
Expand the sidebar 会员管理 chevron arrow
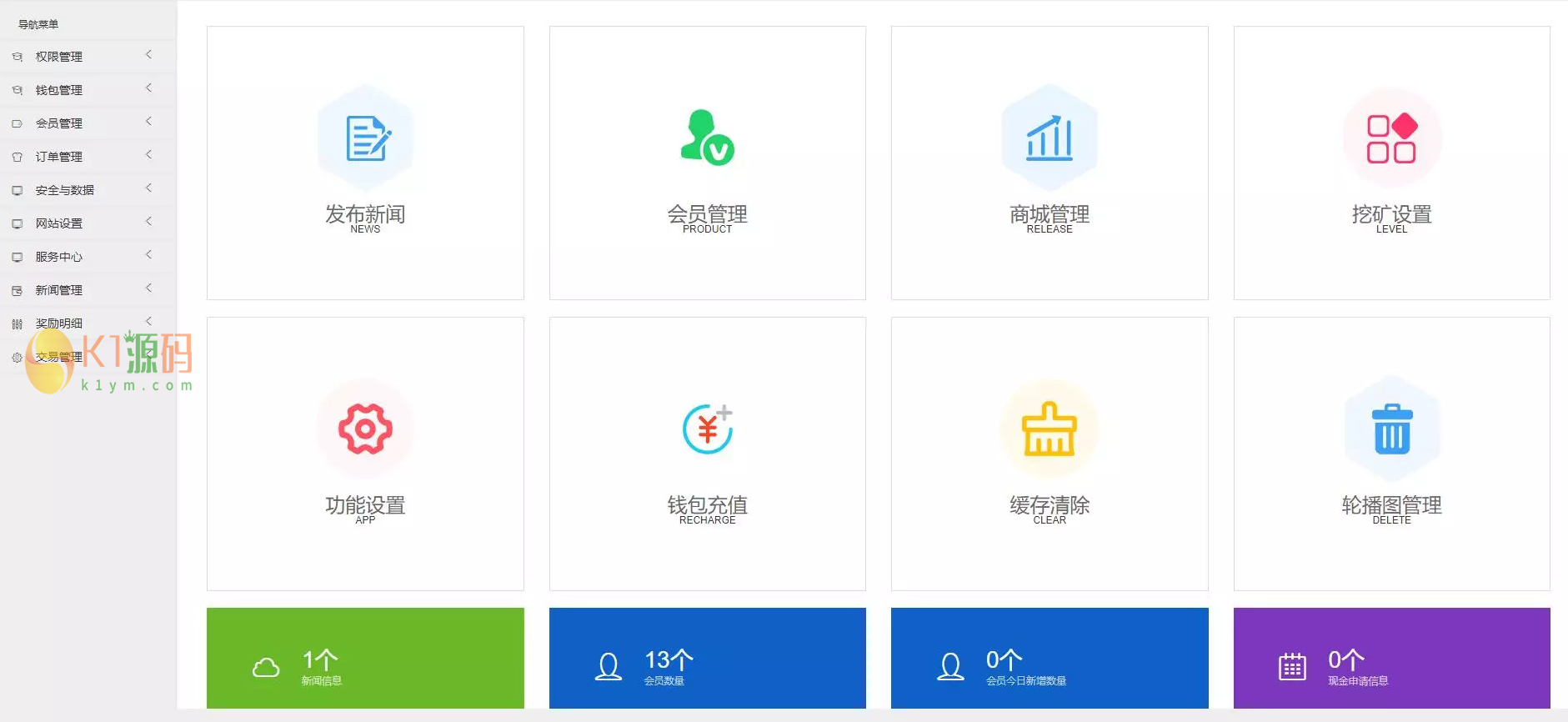(149, 122)
